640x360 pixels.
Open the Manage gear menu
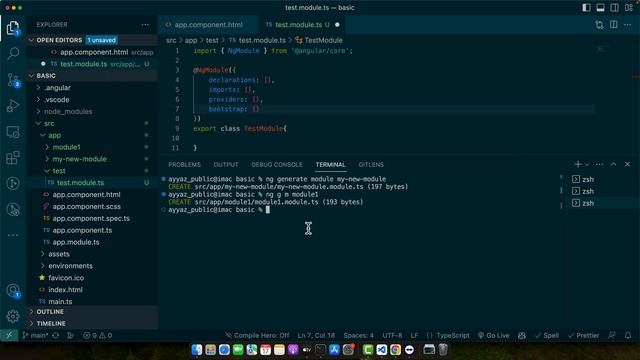click(x=13, y=316)
